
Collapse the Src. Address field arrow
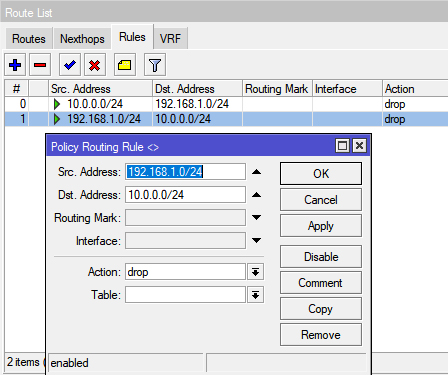[256, 172]
